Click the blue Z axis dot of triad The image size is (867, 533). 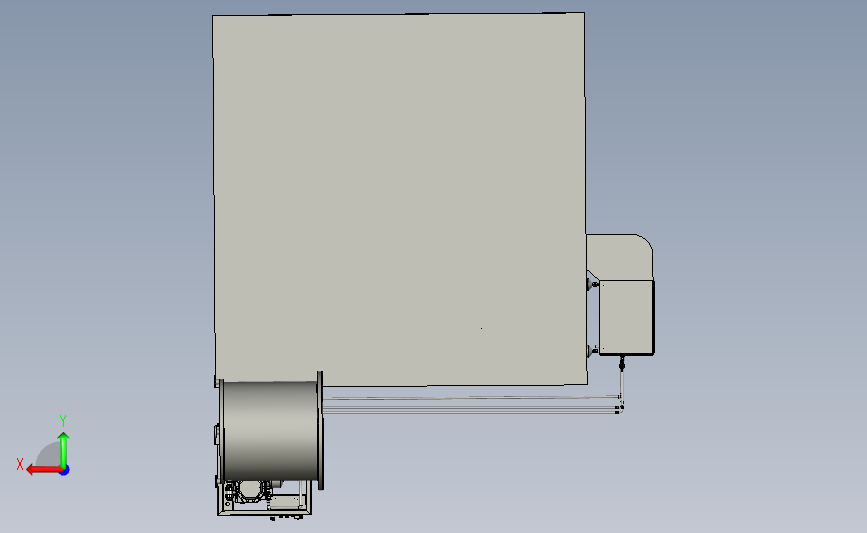click(65, 471)
